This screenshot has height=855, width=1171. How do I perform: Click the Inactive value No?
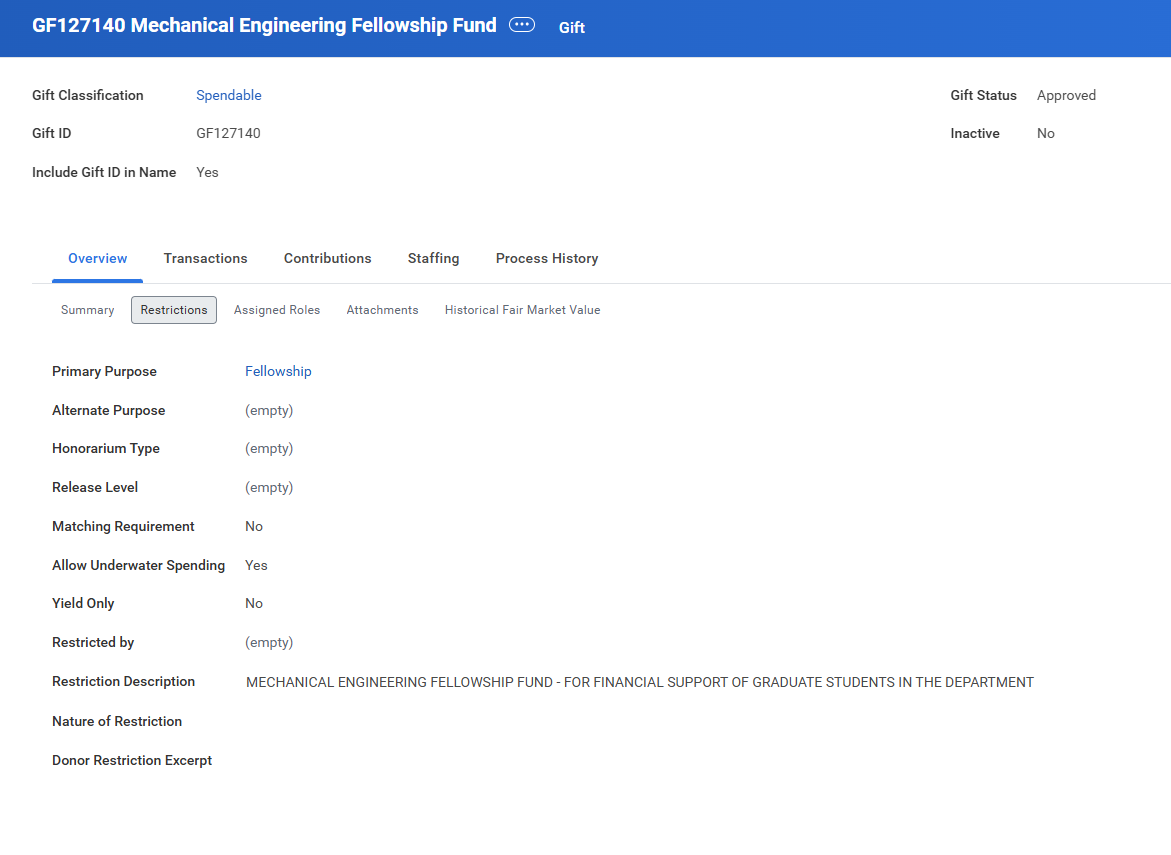pos(1046,133)
